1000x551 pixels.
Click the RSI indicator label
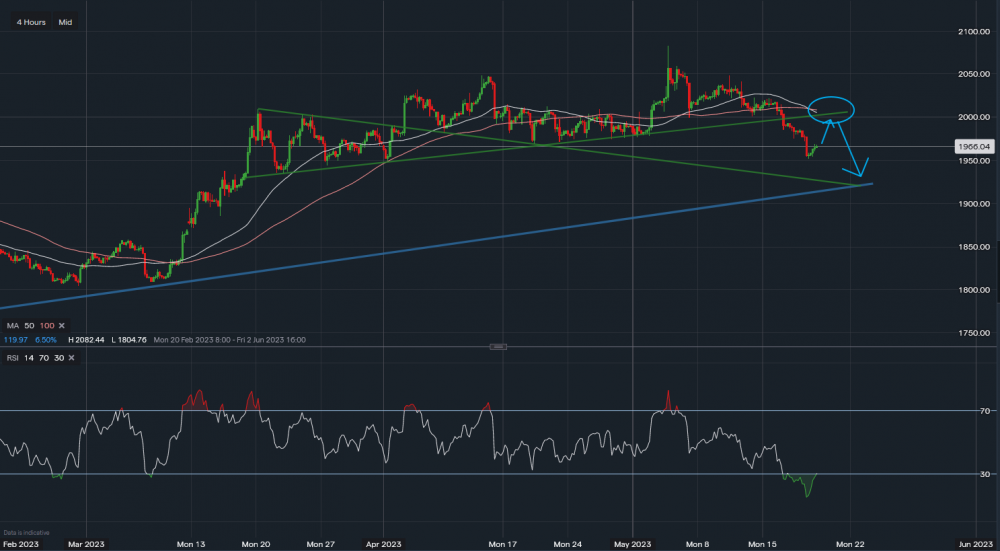[12, 357]
